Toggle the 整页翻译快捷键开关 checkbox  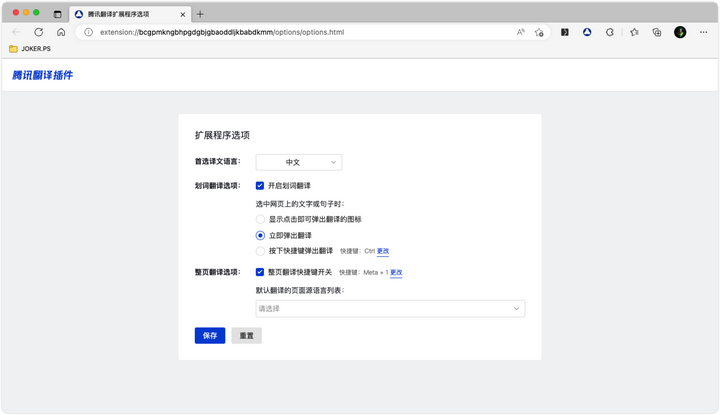260,272
